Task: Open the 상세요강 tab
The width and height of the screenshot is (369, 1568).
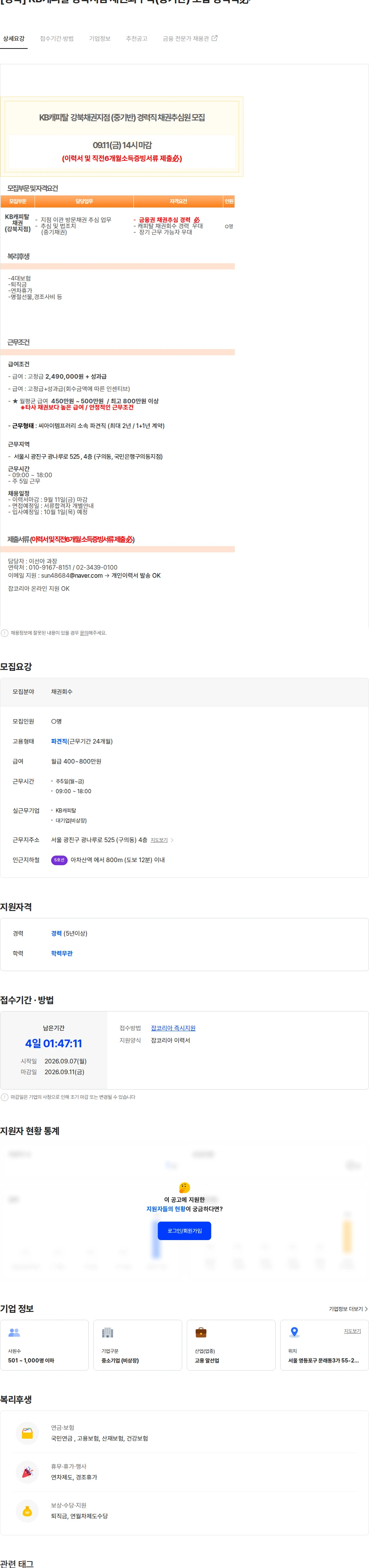Action: 14,38
